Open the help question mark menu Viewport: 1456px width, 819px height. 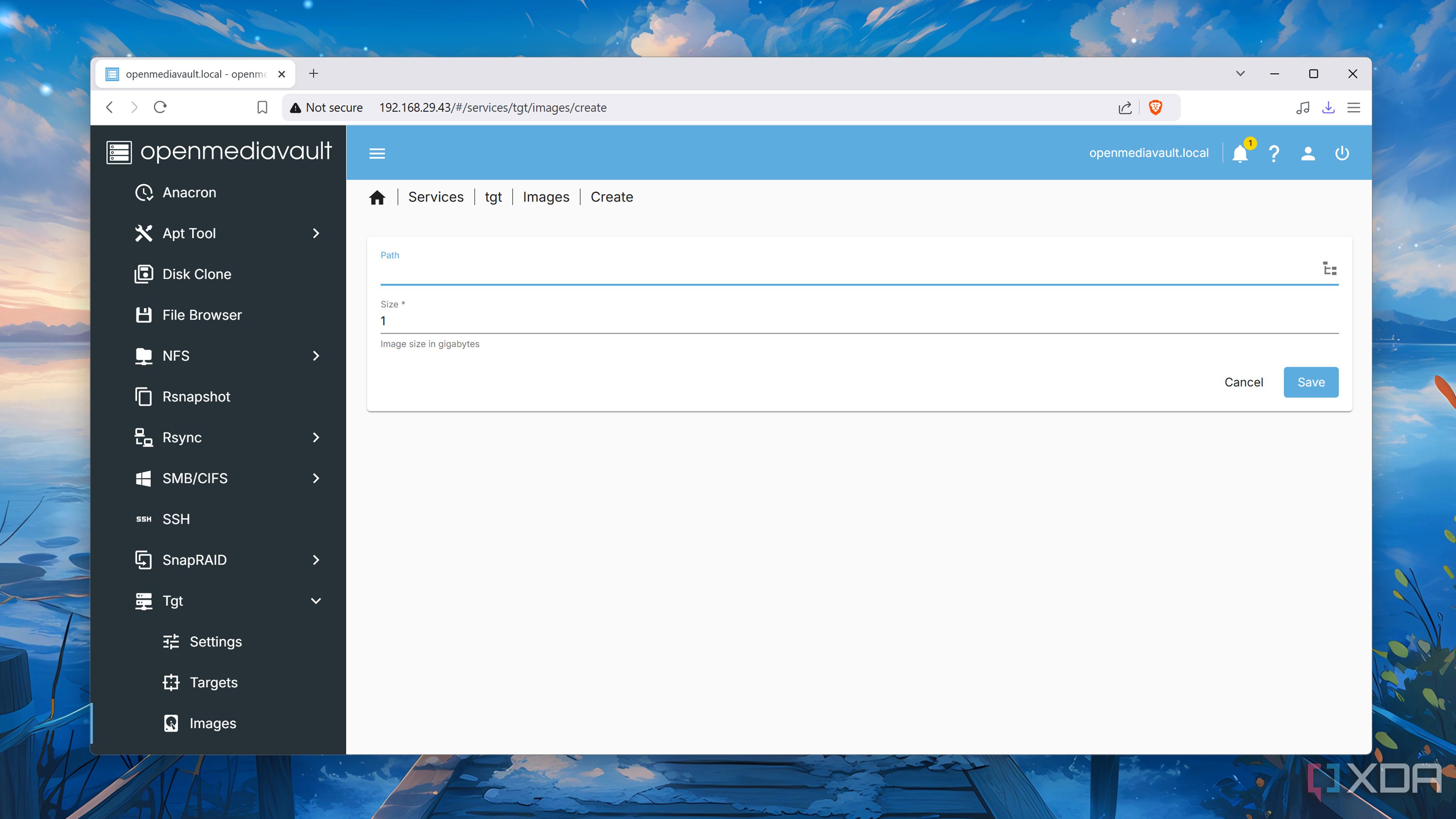pyautogui.click(x=1274, y=153)
